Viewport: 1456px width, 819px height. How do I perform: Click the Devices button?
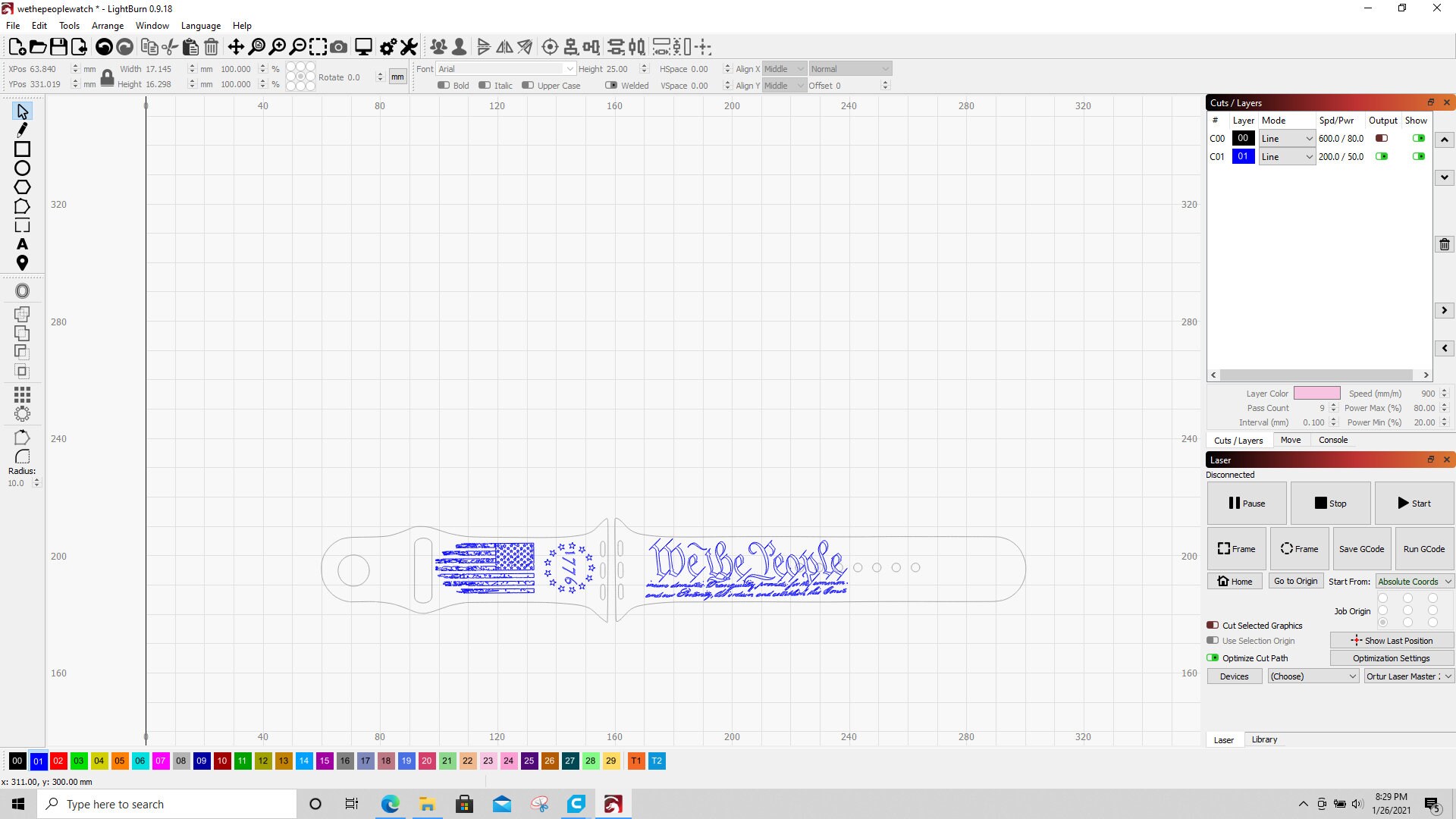tap(1234, 676)
